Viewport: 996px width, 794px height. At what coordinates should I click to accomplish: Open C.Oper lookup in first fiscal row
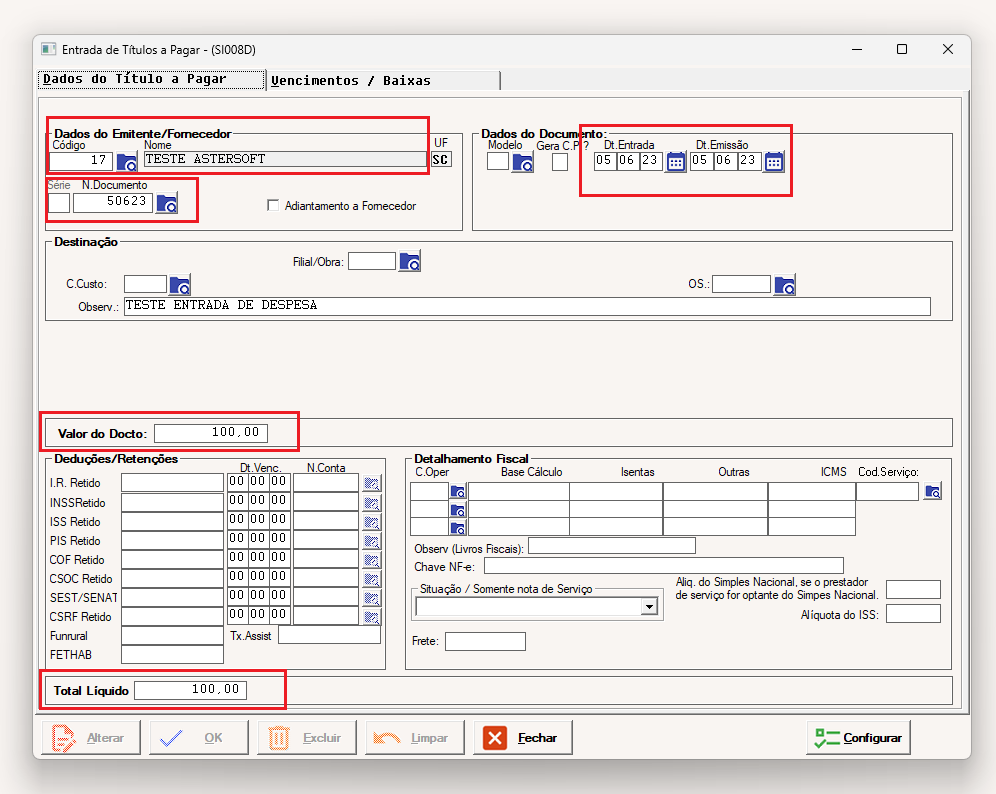pyautogui.click(x=458, y=492)
